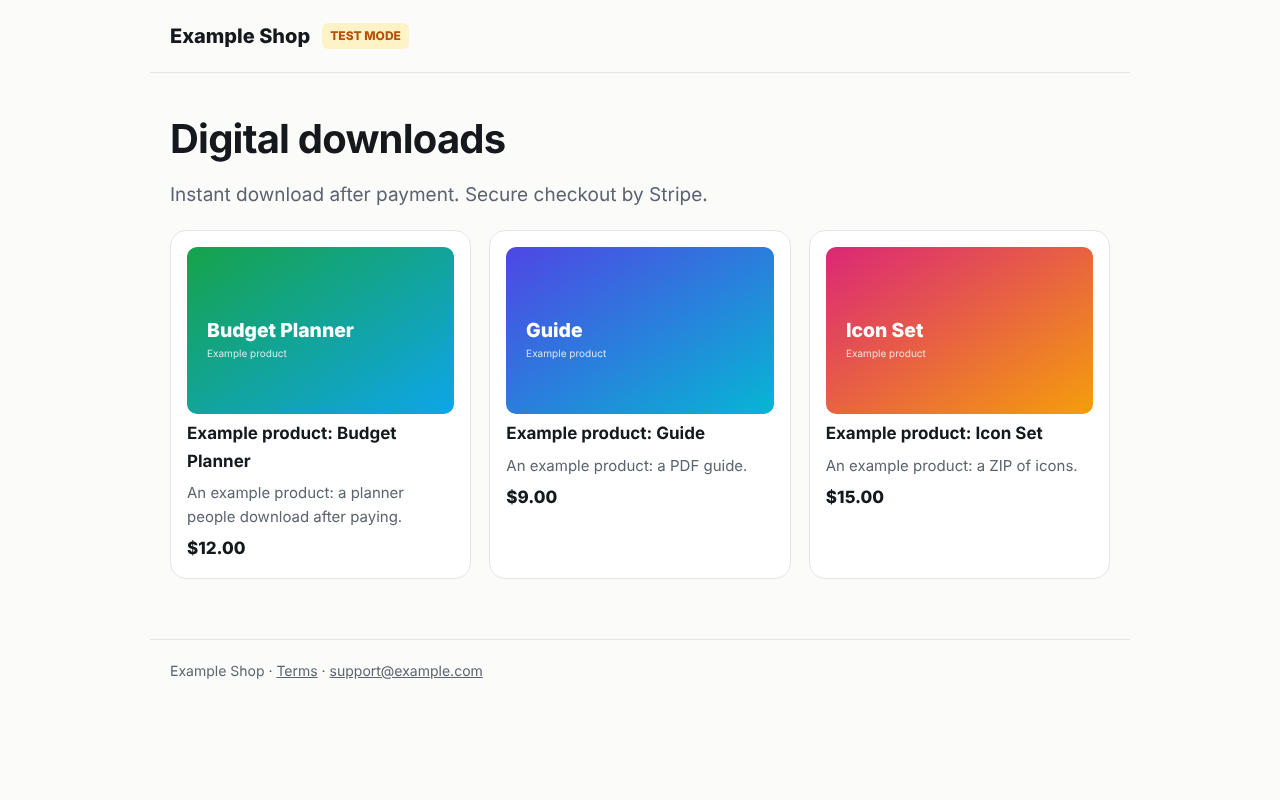Open the Terms link in footer

click(x=297, y=671)
